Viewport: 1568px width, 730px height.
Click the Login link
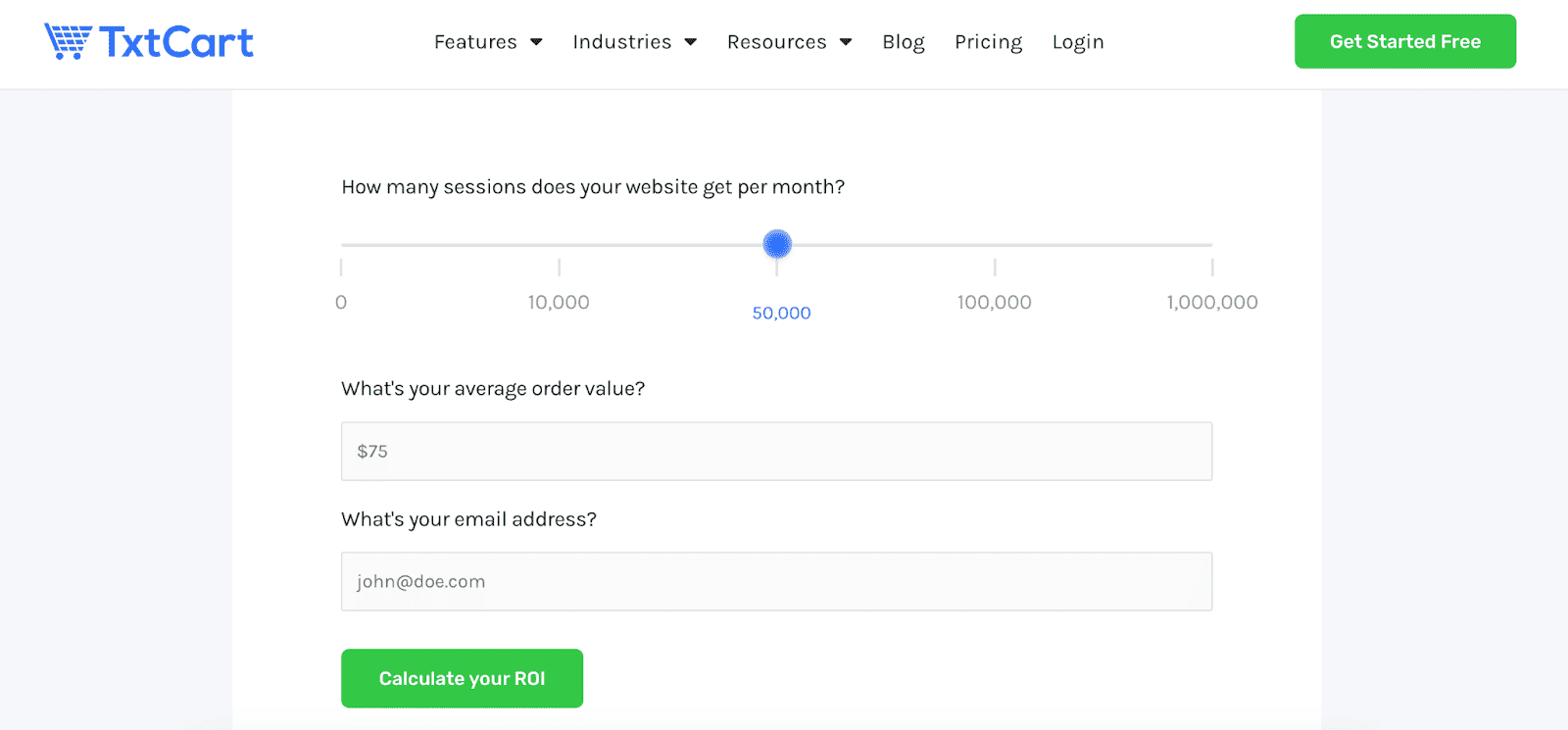pyautogui.click(x=1077, y=42)
